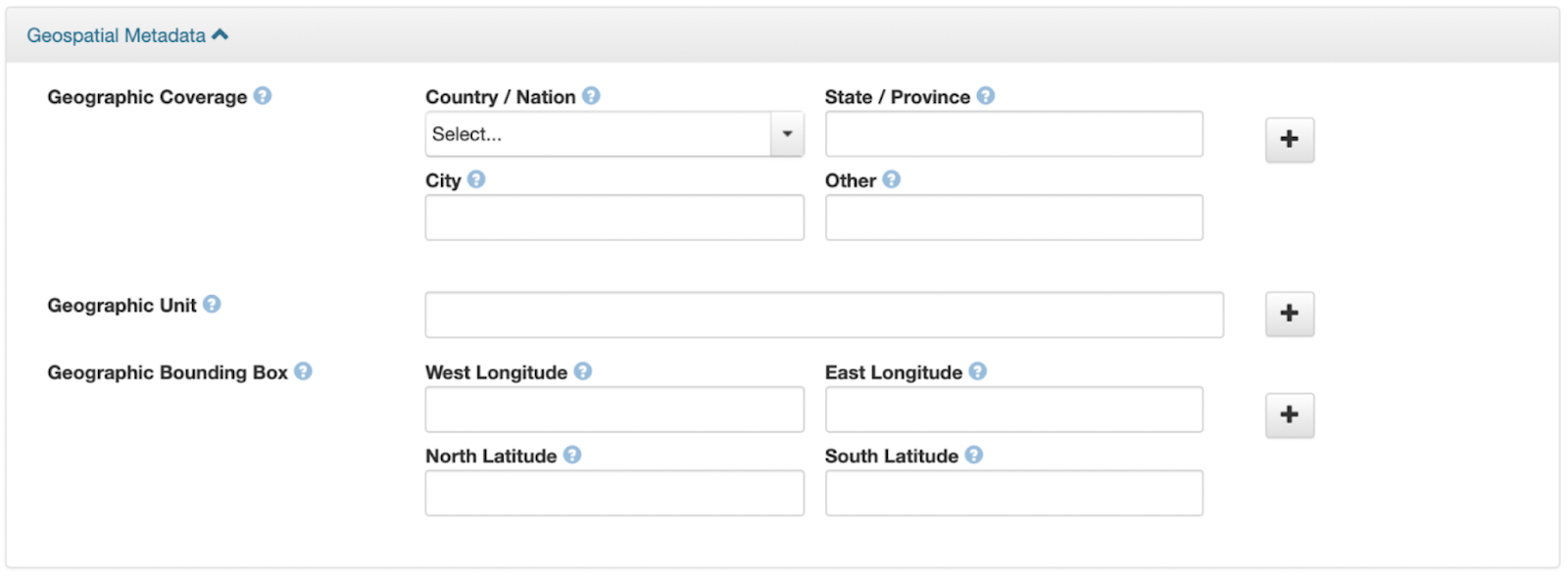Show help for Geographic Bounding Box
The height and width of the screenshot is (576, 1568).
[303, 371]
